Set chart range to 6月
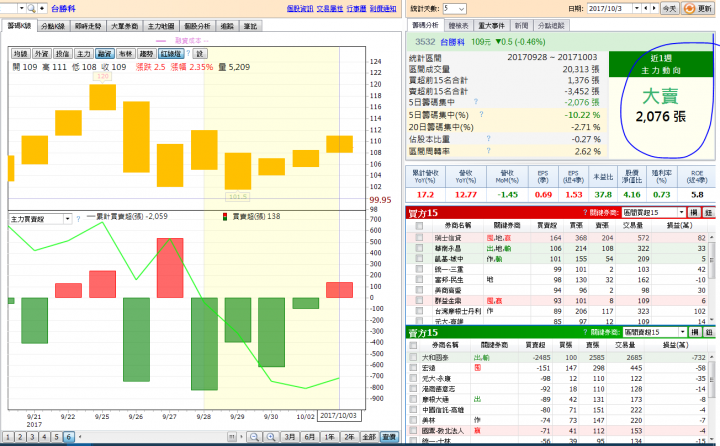 309,437
